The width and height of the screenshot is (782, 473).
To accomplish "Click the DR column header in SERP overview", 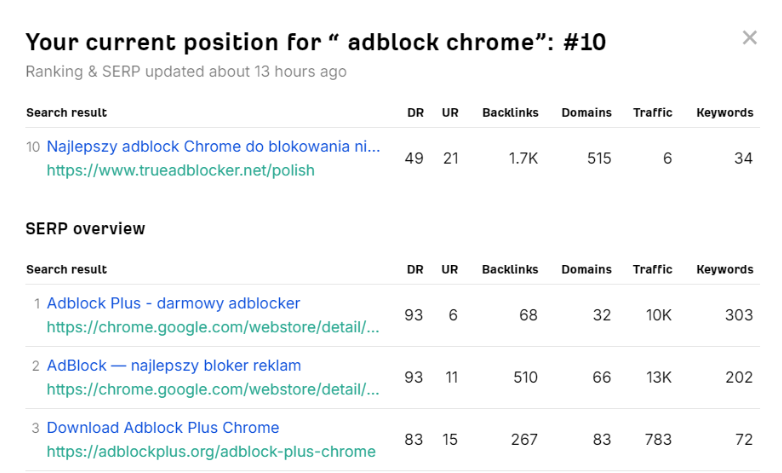I will click(x=415, y=269).
